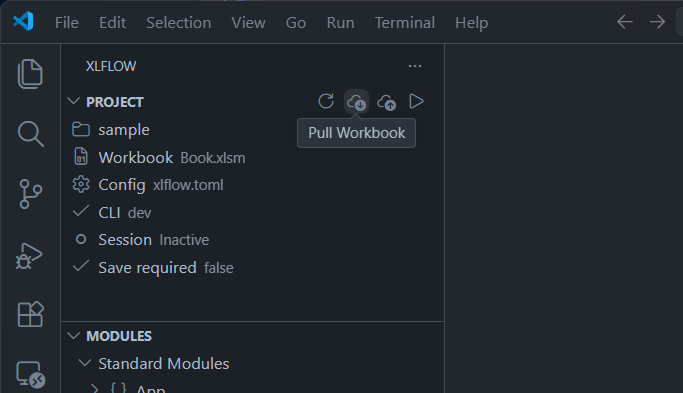Image resolution: width=683 pixels, height=393 pixels.
Task: Open the Run menu
Action: tap(340, 23)
